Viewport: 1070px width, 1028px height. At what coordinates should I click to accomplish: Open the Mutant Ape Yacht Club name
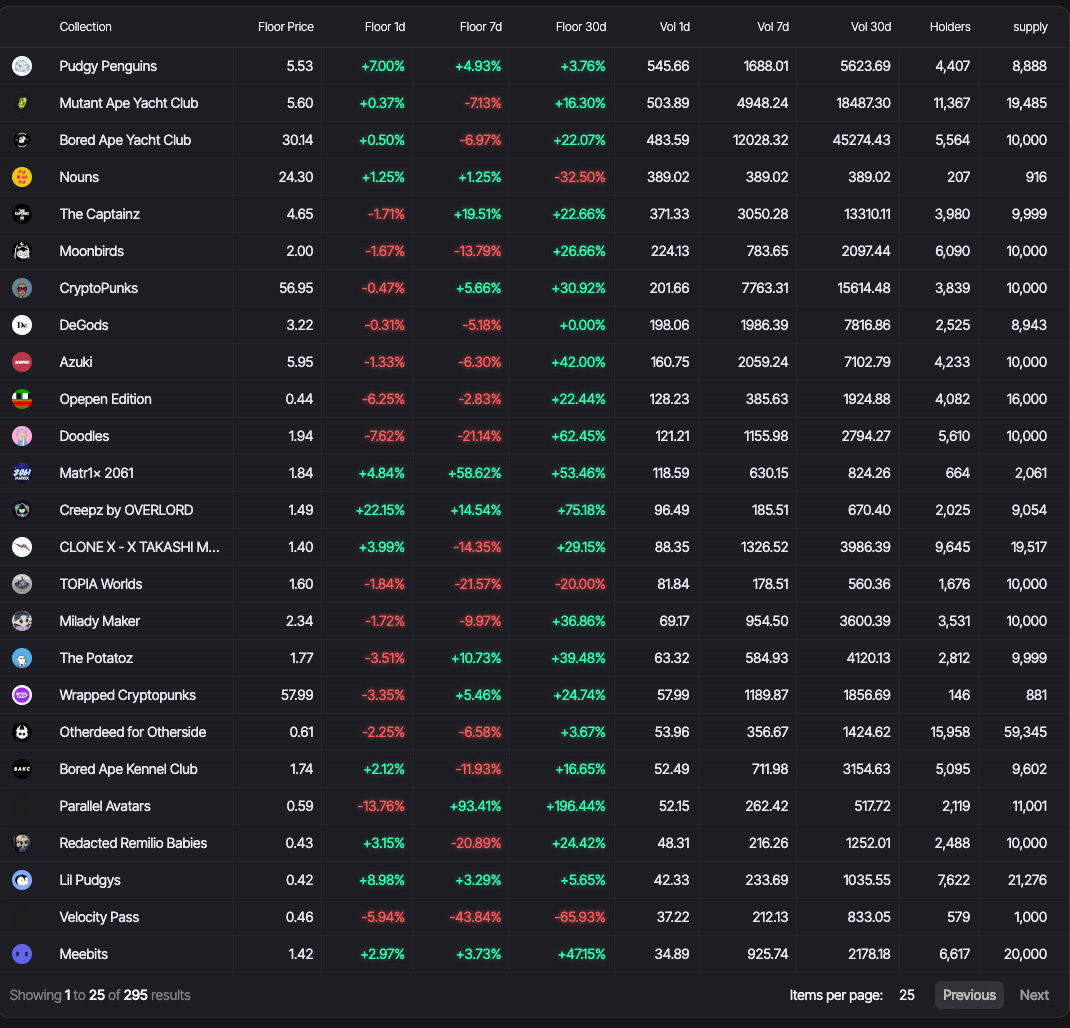tap(128, 103)
